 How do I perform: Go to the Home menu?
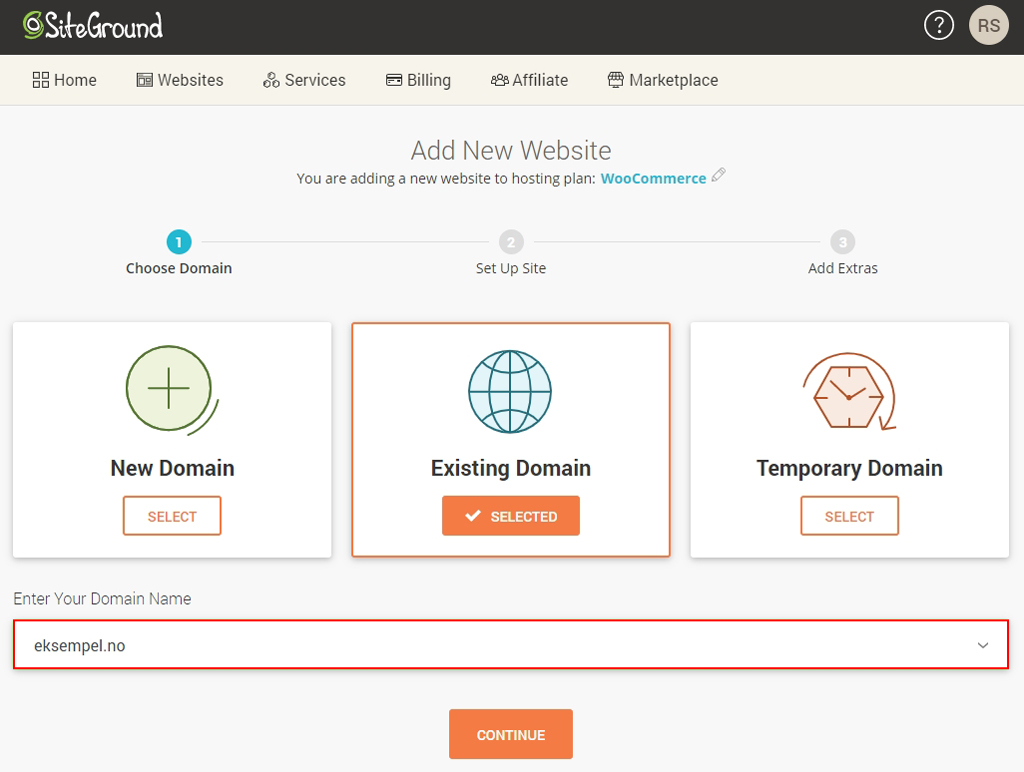(65, 80)
